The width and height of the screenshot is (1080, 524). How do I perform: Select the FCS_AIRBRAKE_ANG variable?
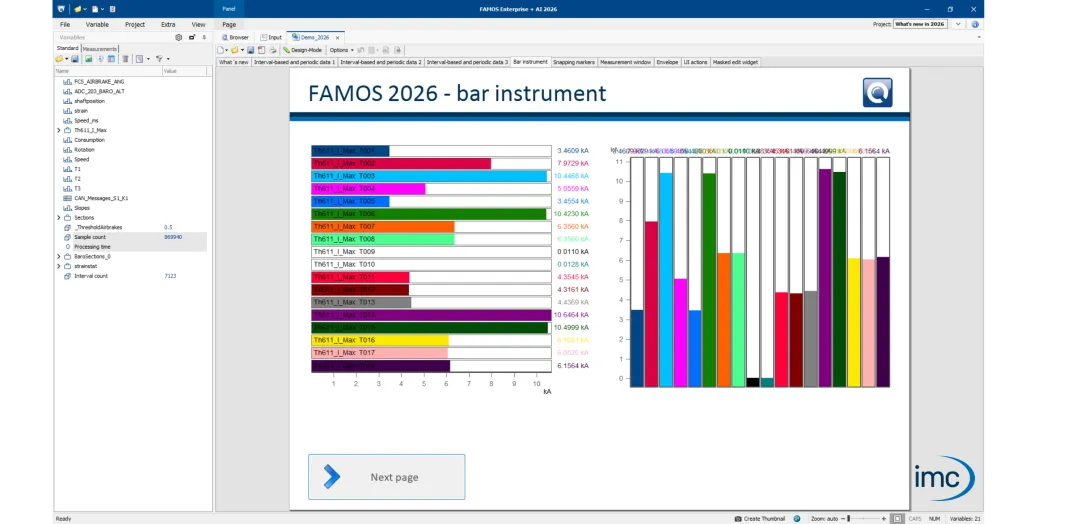click(x=99, y=81)
